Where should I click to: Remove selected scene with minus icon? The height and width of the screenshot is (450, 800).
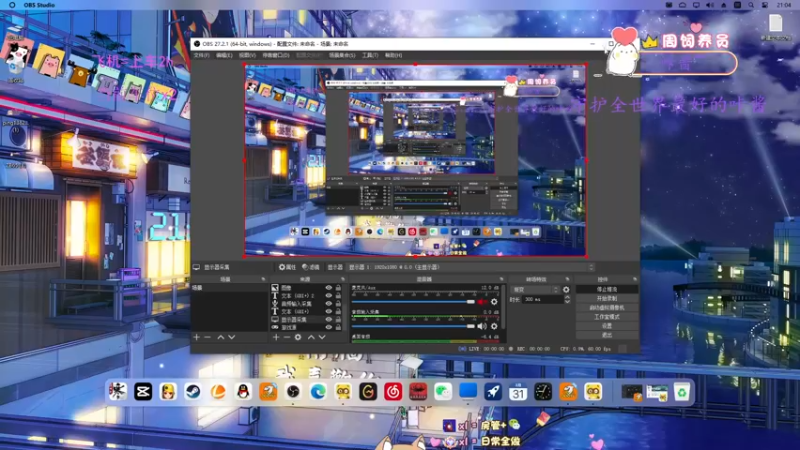[208, 337]
